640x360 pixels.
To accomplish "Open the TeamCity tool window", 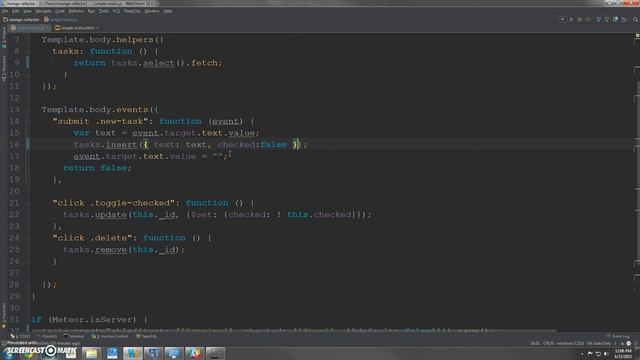I will [x=146, y=336].
